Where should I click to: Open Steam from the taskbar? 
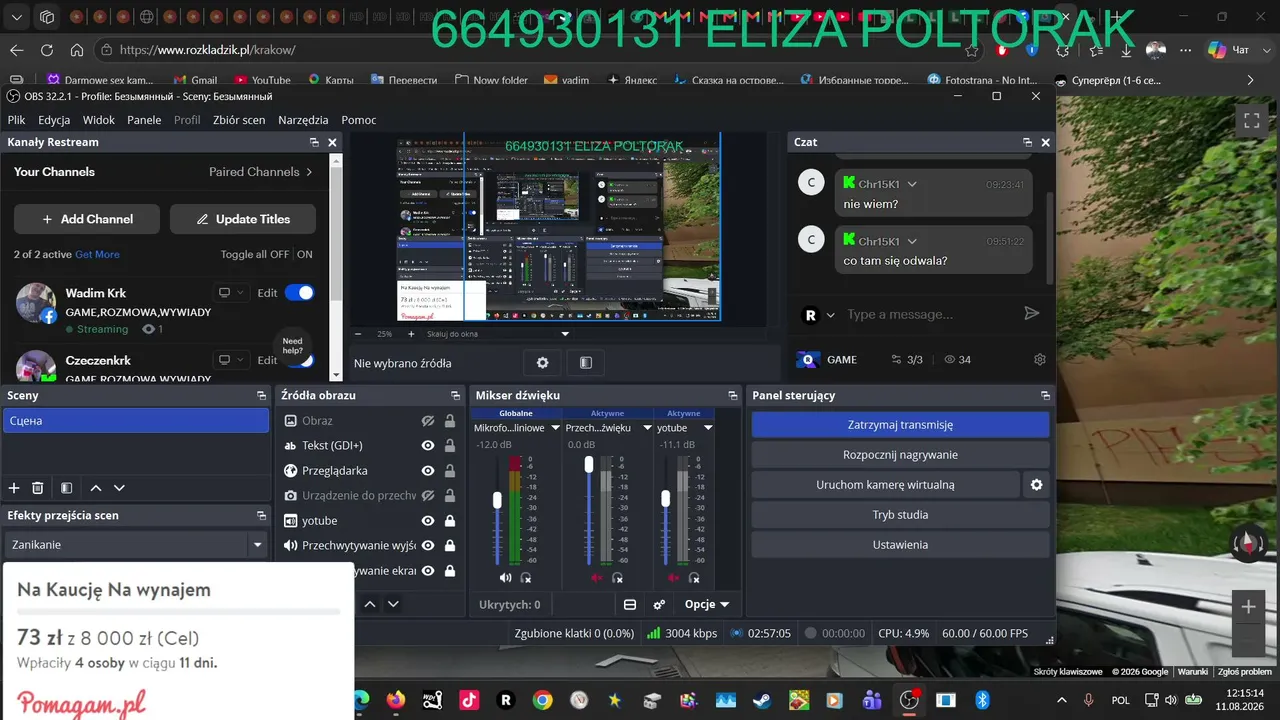pyautogui.click(x=762, y=700)
